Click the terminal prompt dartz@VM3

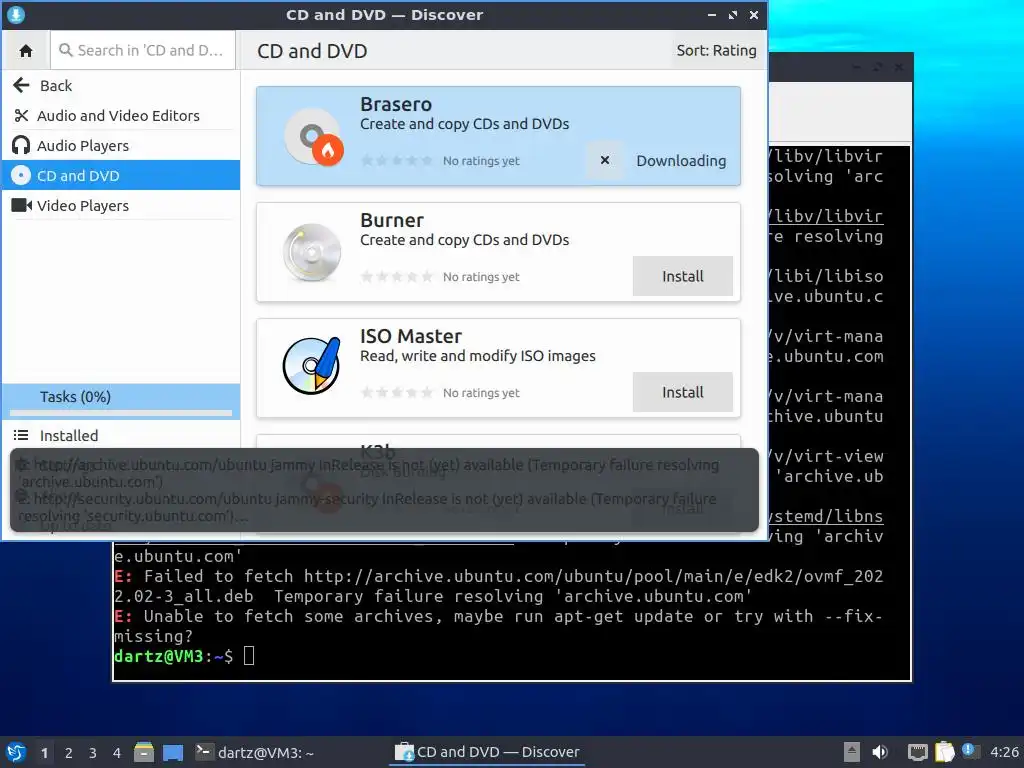[x=159, y=656]
